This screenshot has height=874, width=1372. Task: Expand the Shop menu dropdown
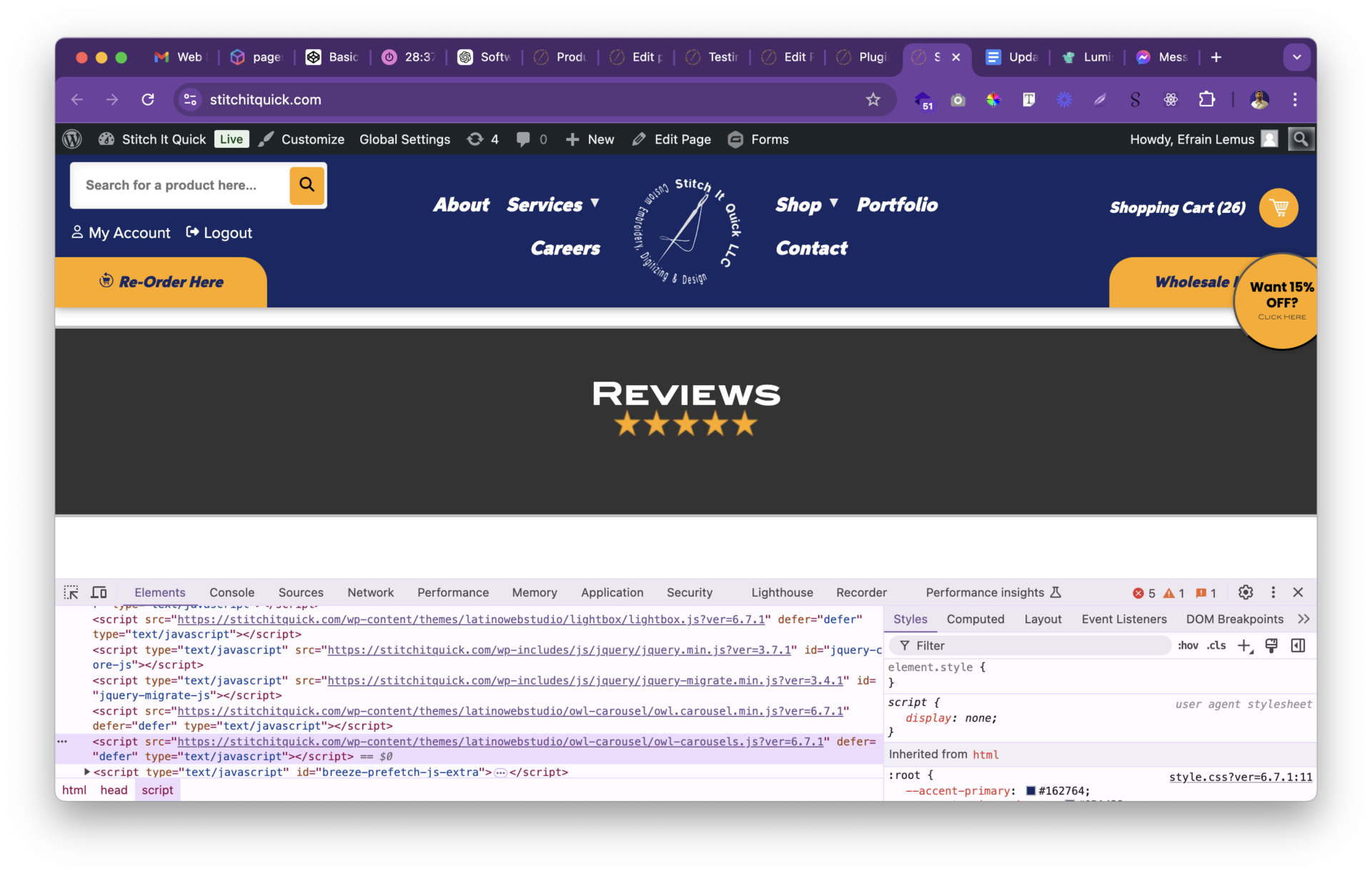pos(833,204)
